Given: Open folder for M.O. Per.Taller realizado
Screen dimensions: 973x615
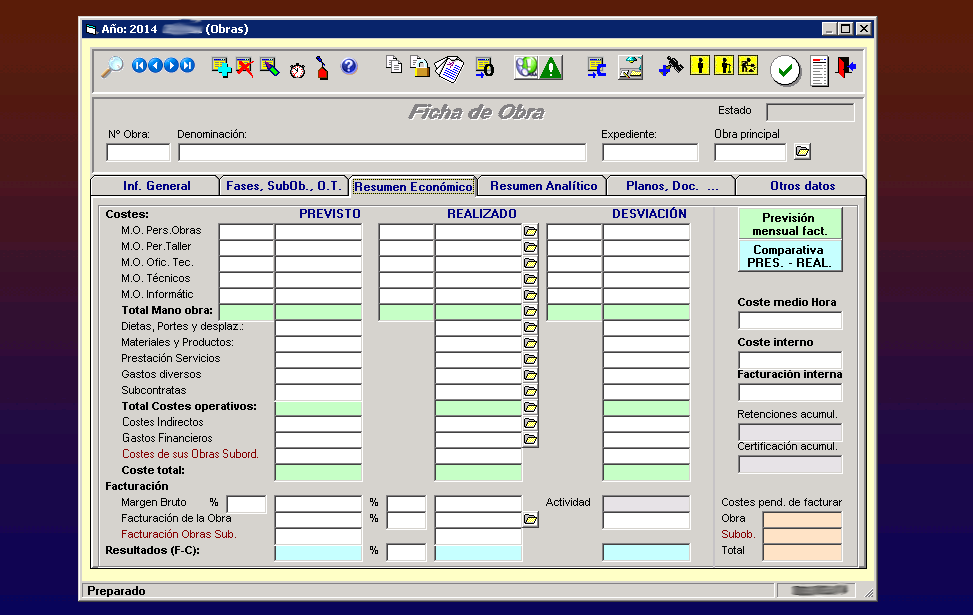Looking at the screenshot, I should [x=530, y=247].
